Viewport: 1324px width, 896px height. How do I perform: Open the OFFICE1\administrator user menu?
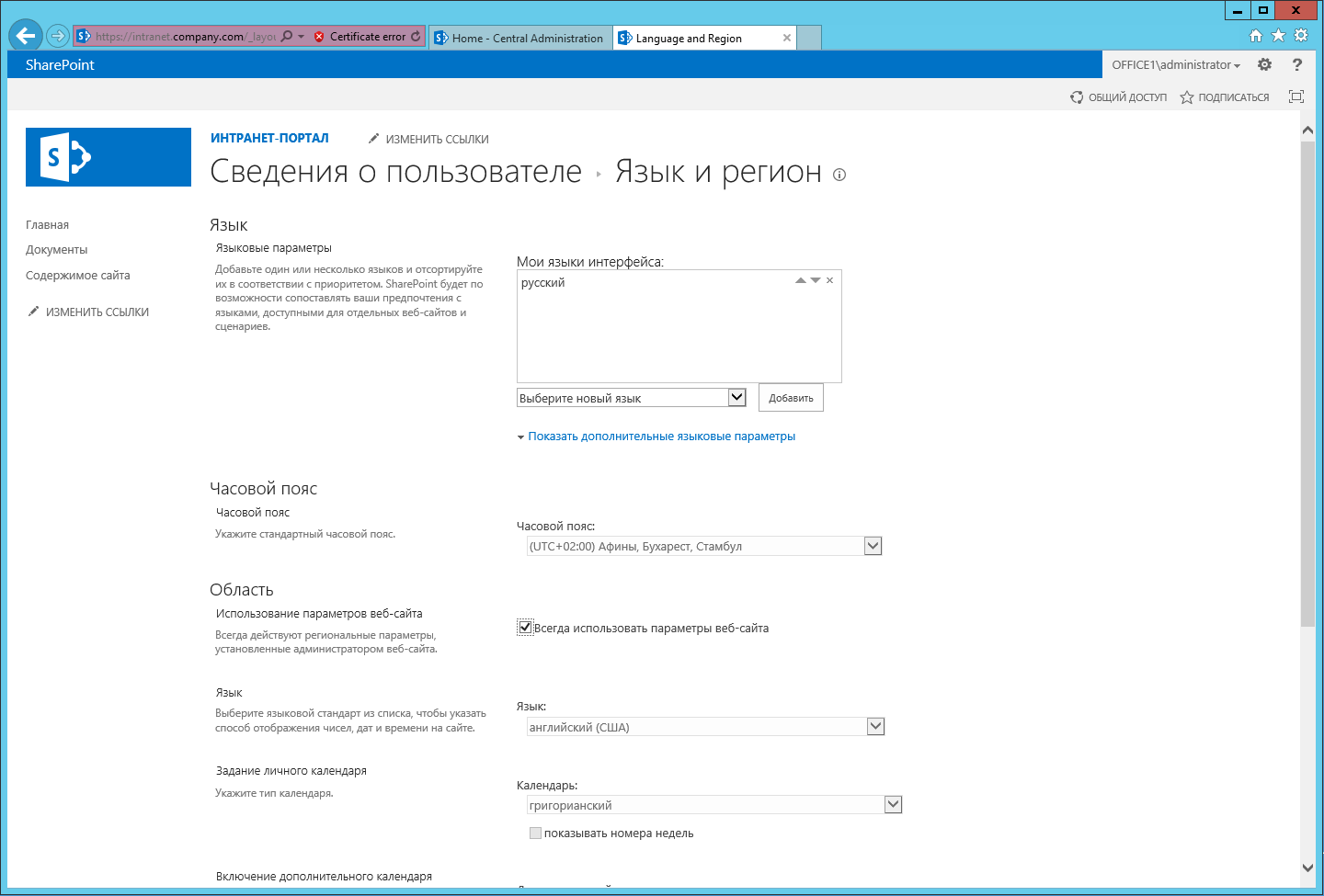click(1176, 64)
